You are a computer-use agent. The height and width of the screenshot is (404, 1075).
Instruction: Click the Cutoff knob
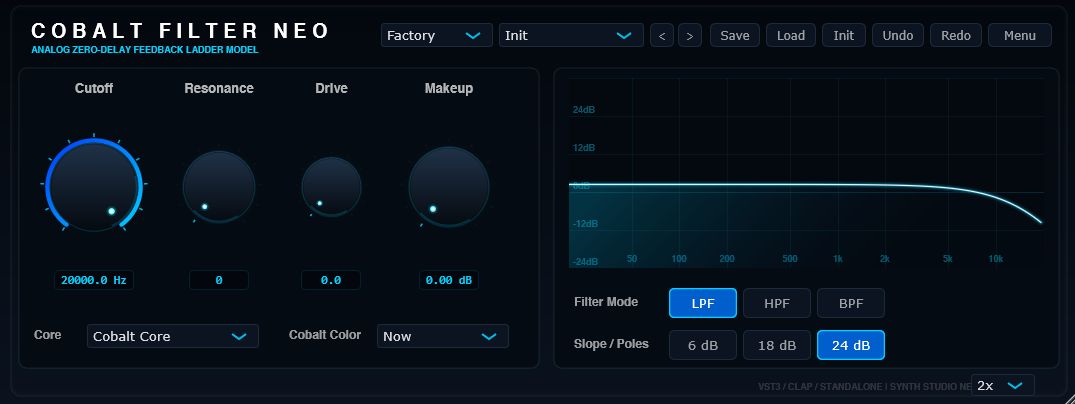94,186
